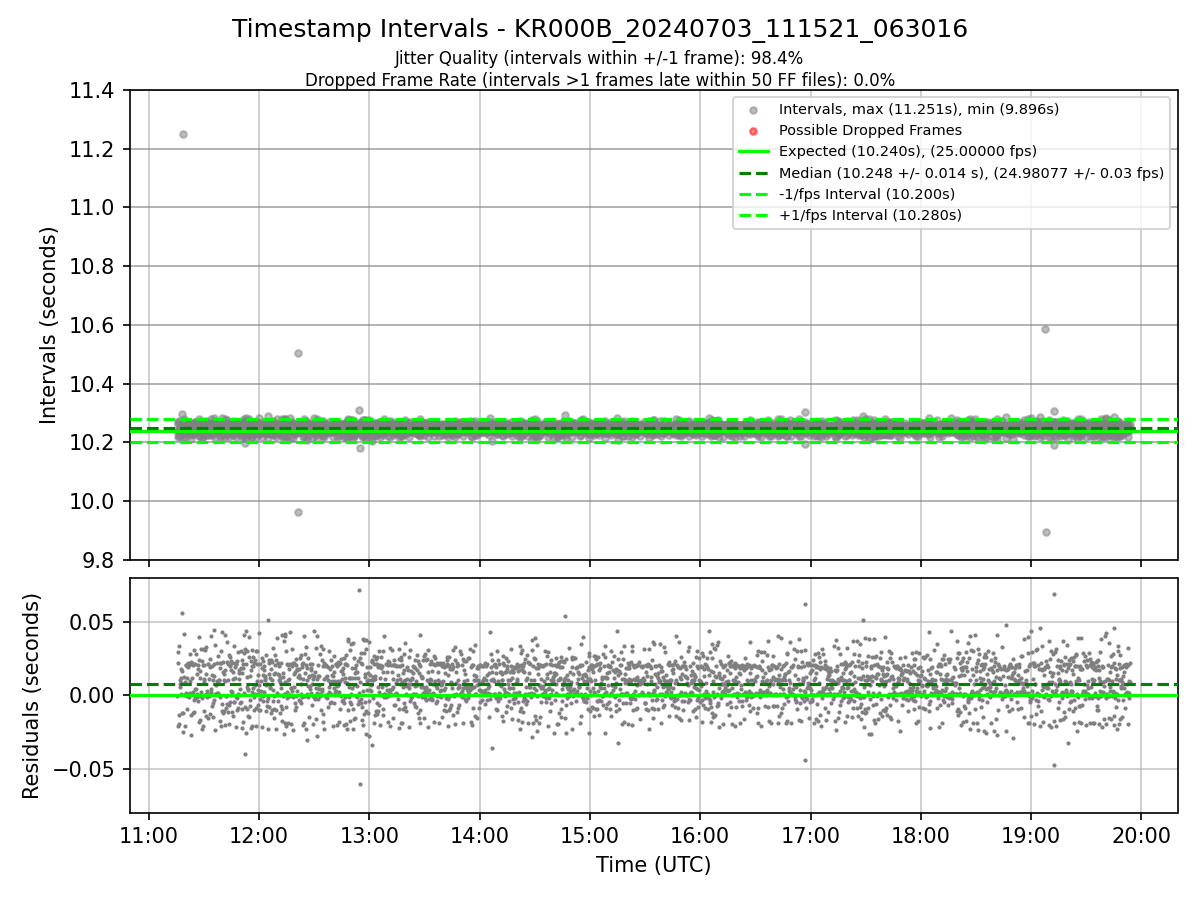This screenshot has height=900, width=1200.
Task: Click legend entry starting "Median (10.248 +/- 0.014 s)"
Action: click(x=971, y=173)
